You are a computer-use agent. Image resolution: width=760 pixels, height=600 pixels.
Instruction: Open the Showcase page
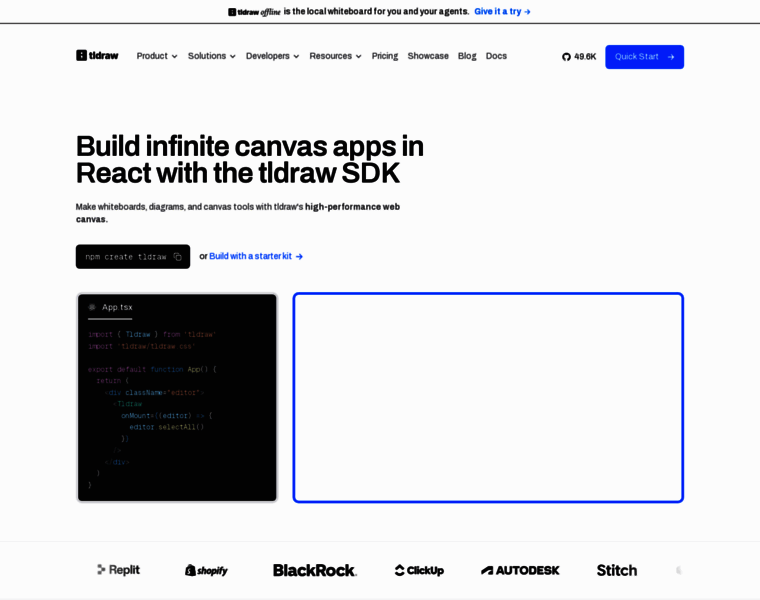pos(428,56)
